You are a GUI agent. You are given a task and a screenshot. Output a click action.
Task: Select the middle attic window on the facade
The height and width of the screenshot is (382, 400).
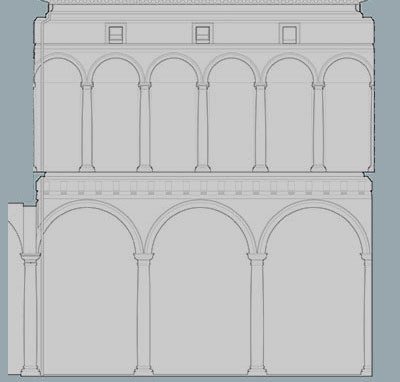(x=203, y=34)
